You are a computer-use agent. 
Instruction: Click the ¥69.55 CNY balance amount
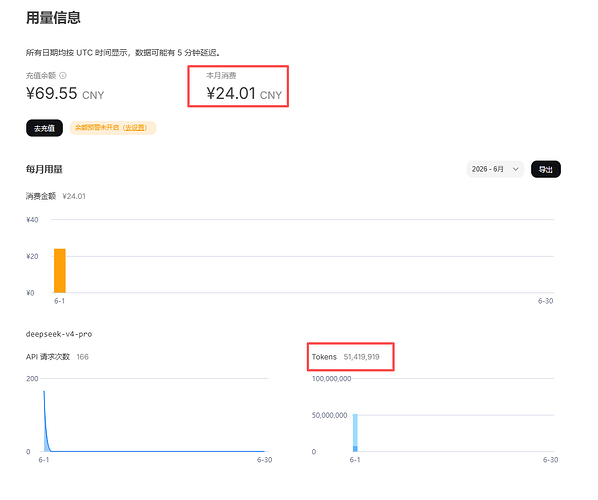click(65, 93)
